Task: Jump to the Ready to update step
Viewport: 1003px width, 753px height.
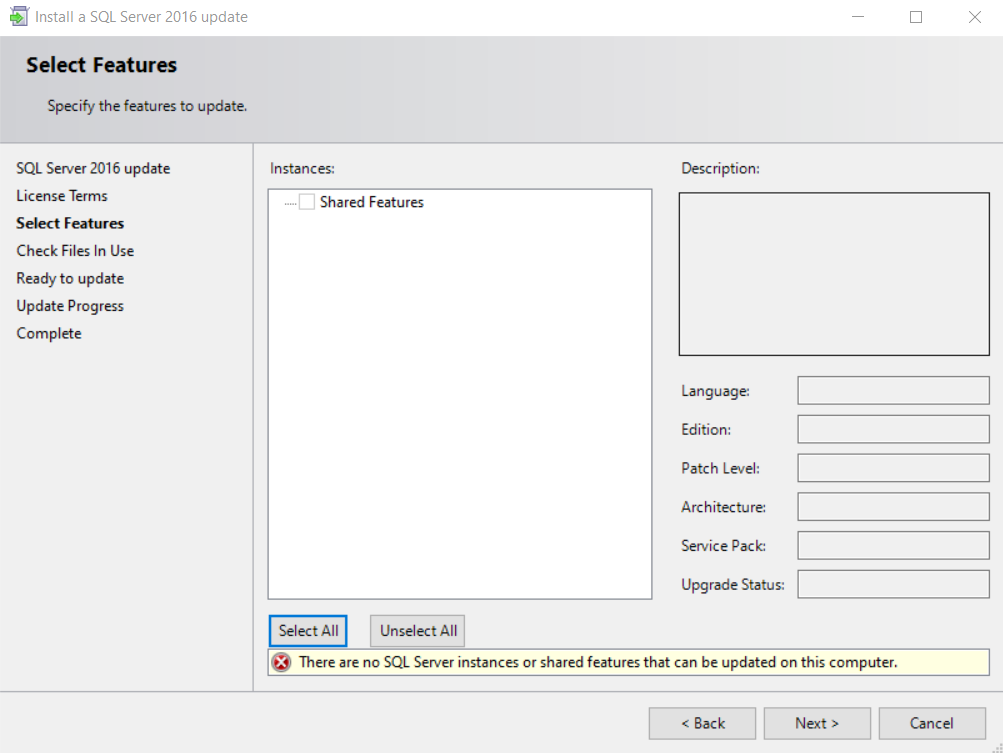Action: pos(70,278)
